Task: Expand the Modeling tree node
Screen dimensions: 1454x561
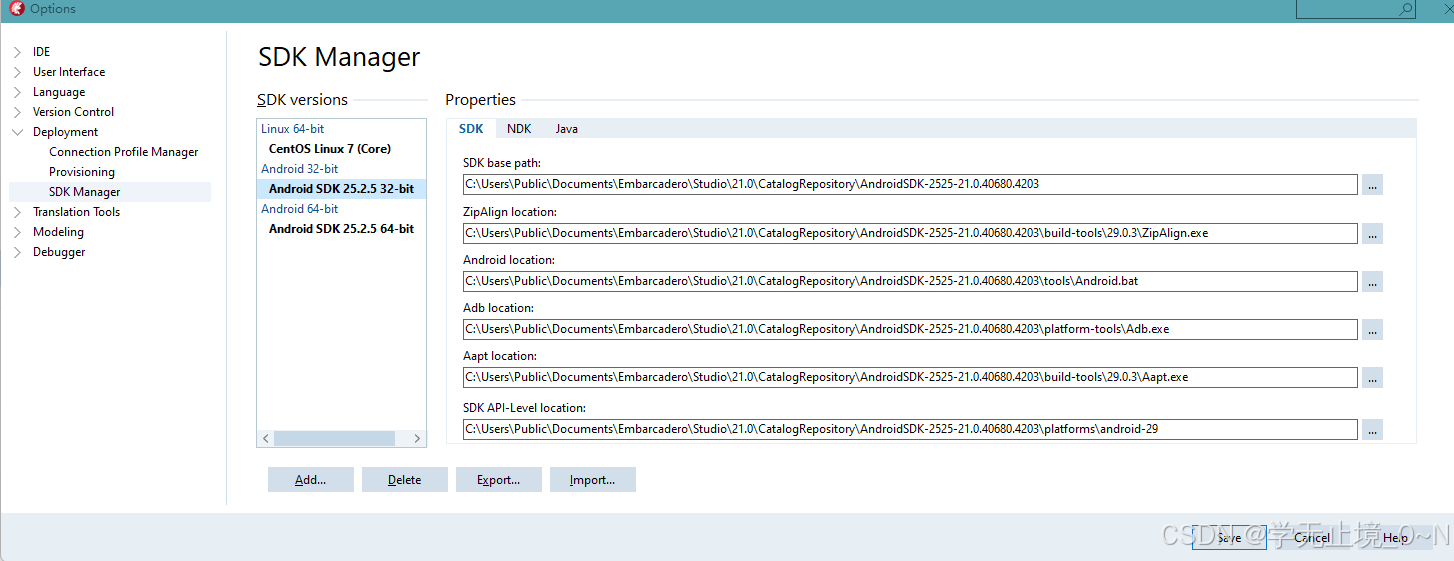Action: [x=17, y=232]
